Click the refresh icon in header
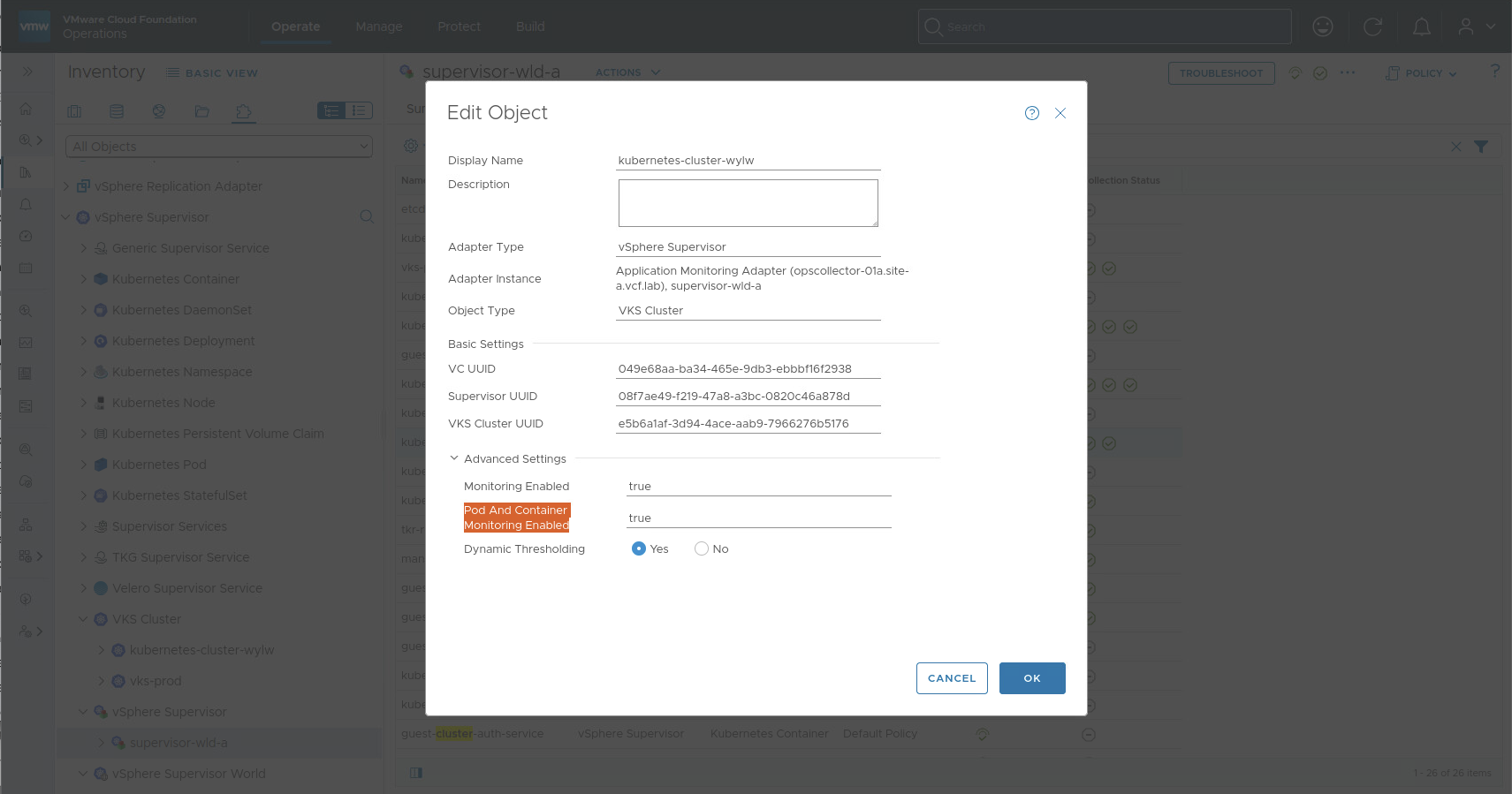 (x=1372, y=26)
